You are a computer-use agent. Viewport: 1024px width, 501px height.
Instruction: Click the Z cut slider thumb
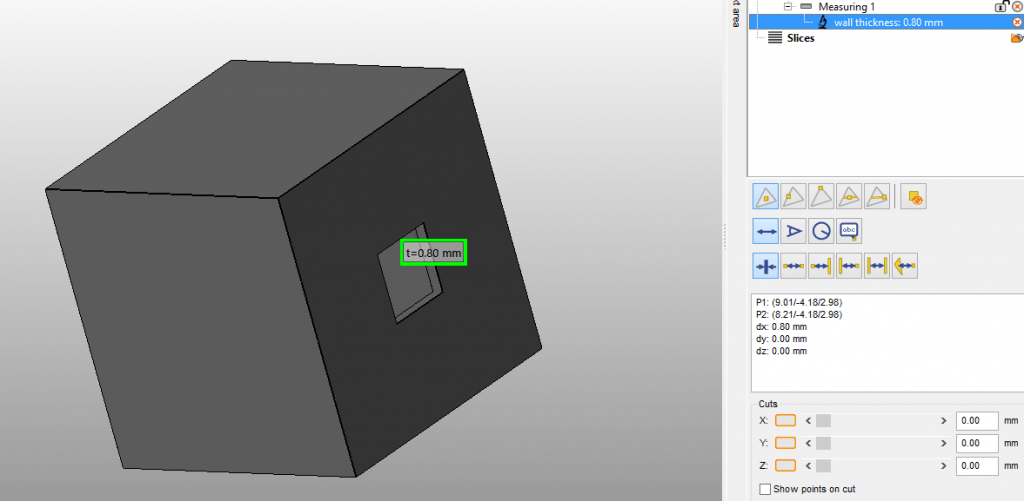[824, 466]
